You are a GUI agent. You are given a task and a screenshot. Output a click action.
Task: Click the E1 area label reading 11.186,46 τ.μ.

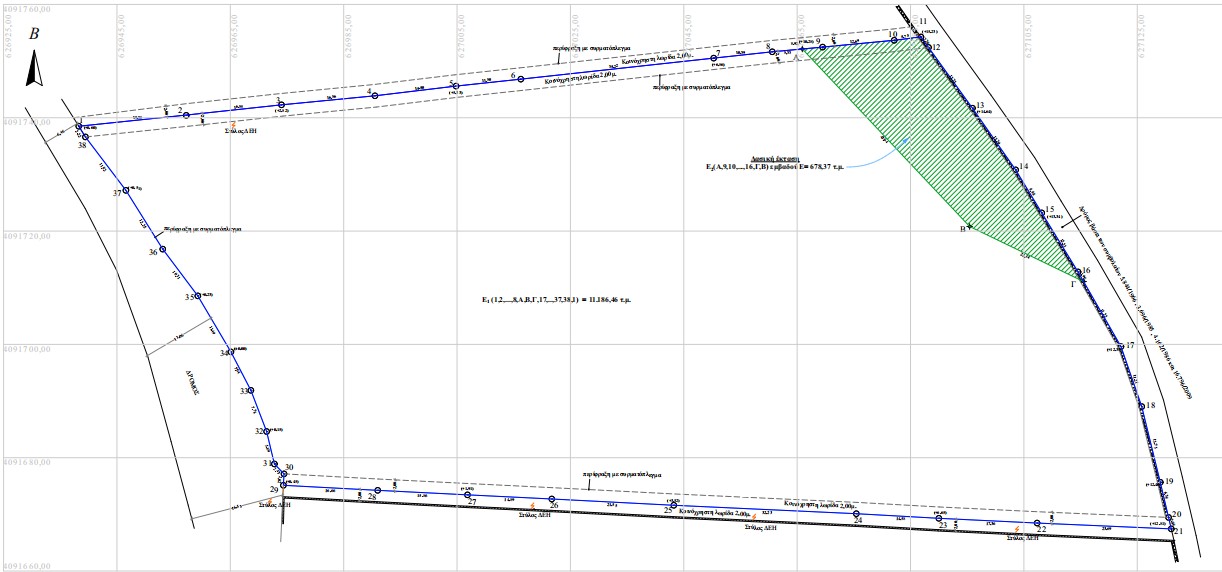tap(559, 299)
